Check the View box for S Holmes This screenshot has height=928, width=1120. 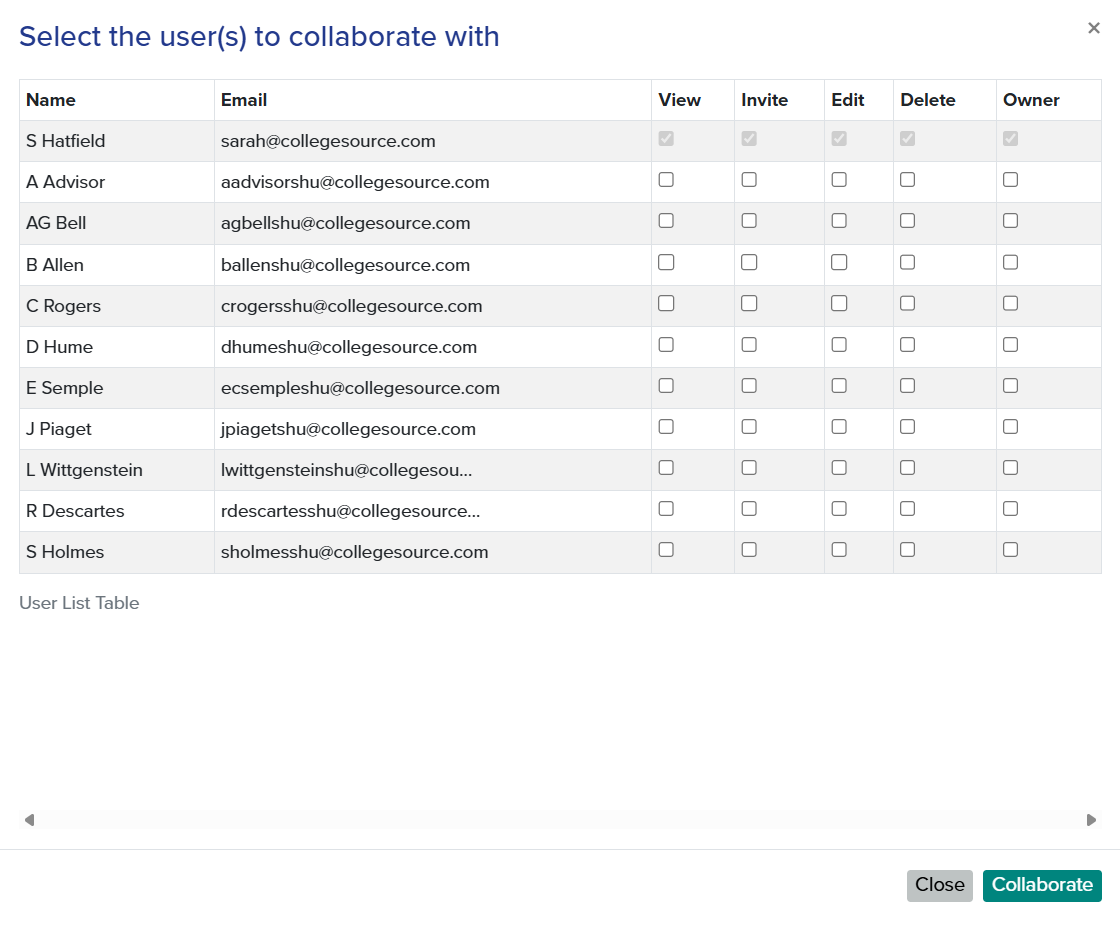pyautogui.click(x=666, y=549)
